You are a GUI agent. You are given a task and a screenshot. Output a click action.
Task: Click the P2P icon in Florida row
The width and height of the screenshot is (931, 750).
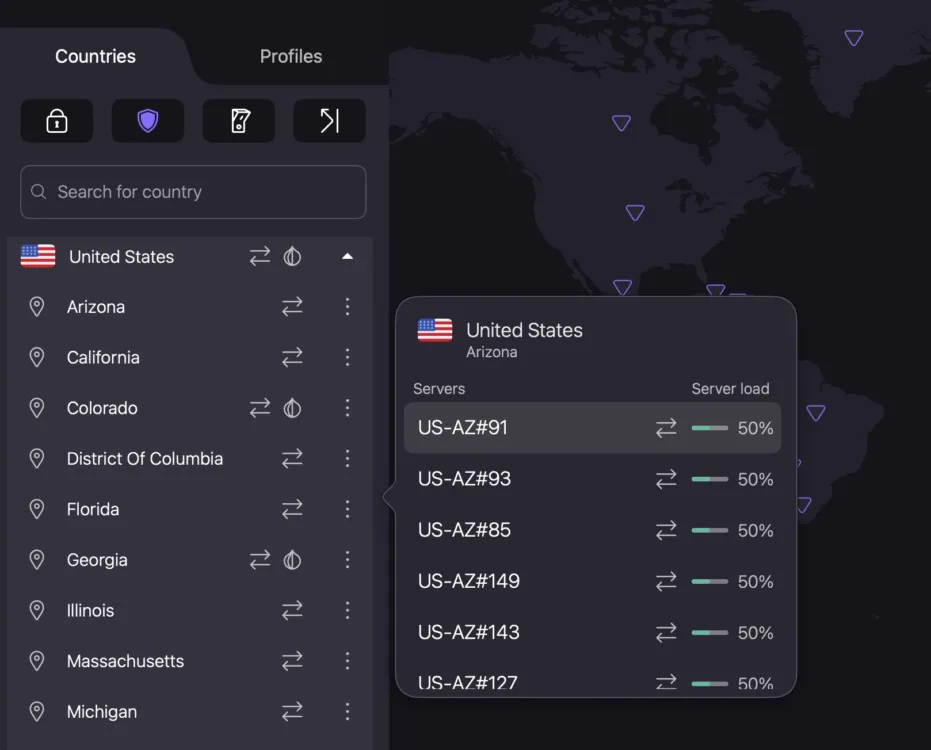pyautogui.click(x=292, y=509)
